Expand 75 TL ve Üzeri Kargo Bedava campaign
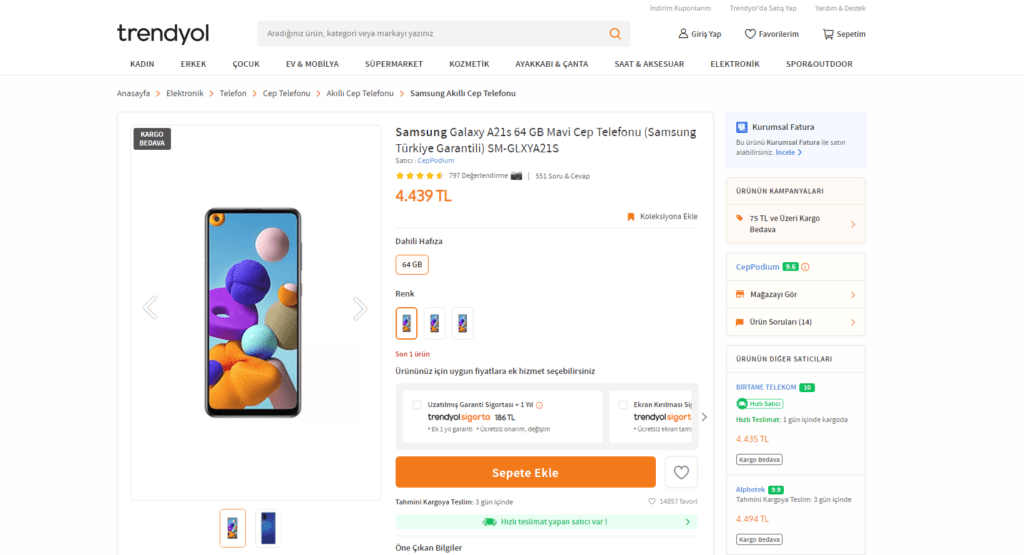The height and width of the screenshot is (555, 1024). pos(795,224)
